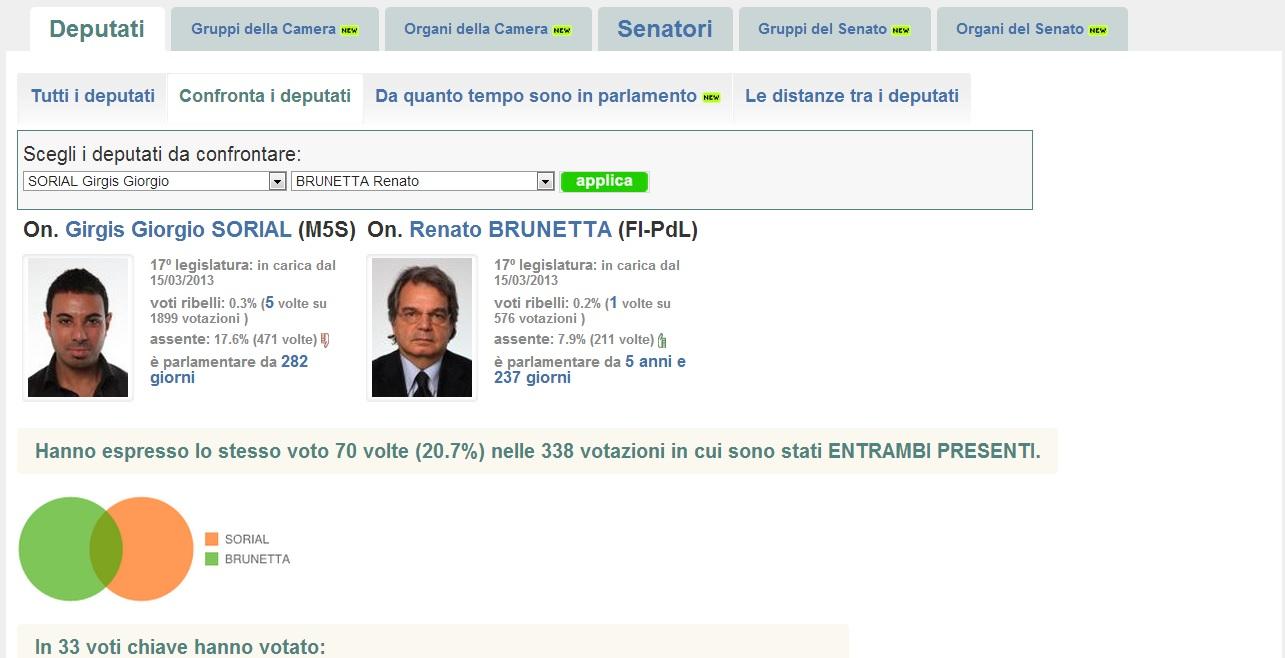Click the NEW badge beside Da quanto tempo
1285x658 pixels.
pyautogui.click(x=711, y=97)
